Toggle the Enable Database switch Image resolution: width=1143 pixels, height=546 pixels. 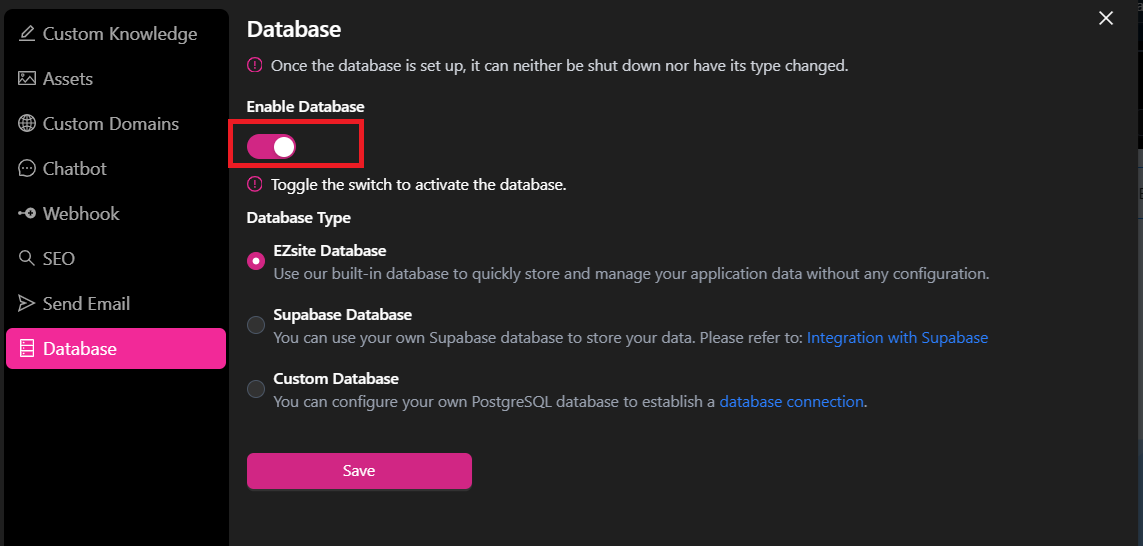point(271,147)
